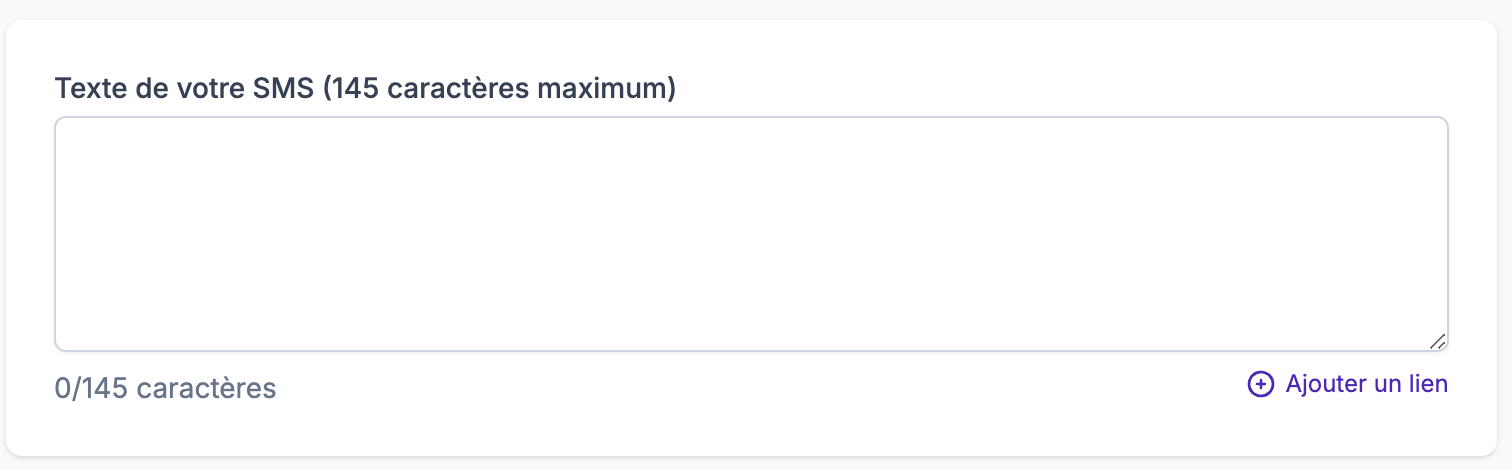Click the plus-circle icon beside Ajouter un lien

coord(1260,384)
